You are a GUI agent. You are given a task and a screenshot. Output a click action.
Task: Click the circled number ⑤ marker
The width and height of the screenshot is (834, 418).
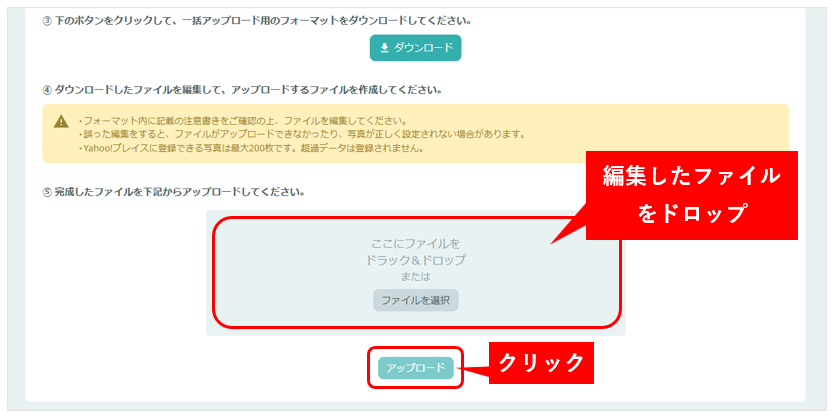point(47,192)
